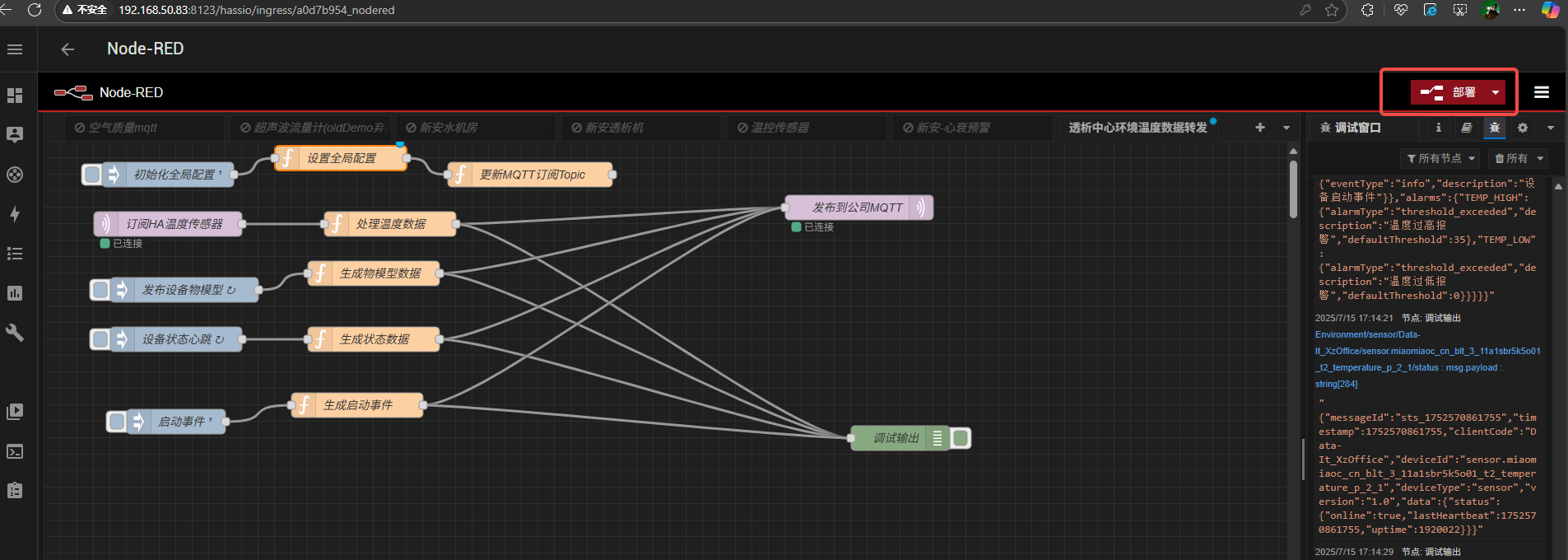Viewport: 1568px width, 560px height.
Task: Open the Home Assistant dashboard overview icon
Action: tap(15, 96)
